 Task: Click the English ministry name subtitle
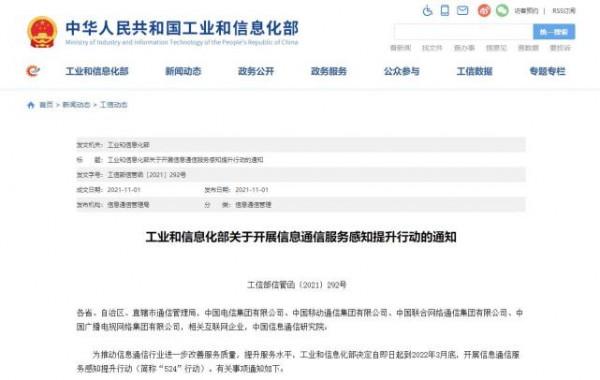coord(182,42)
